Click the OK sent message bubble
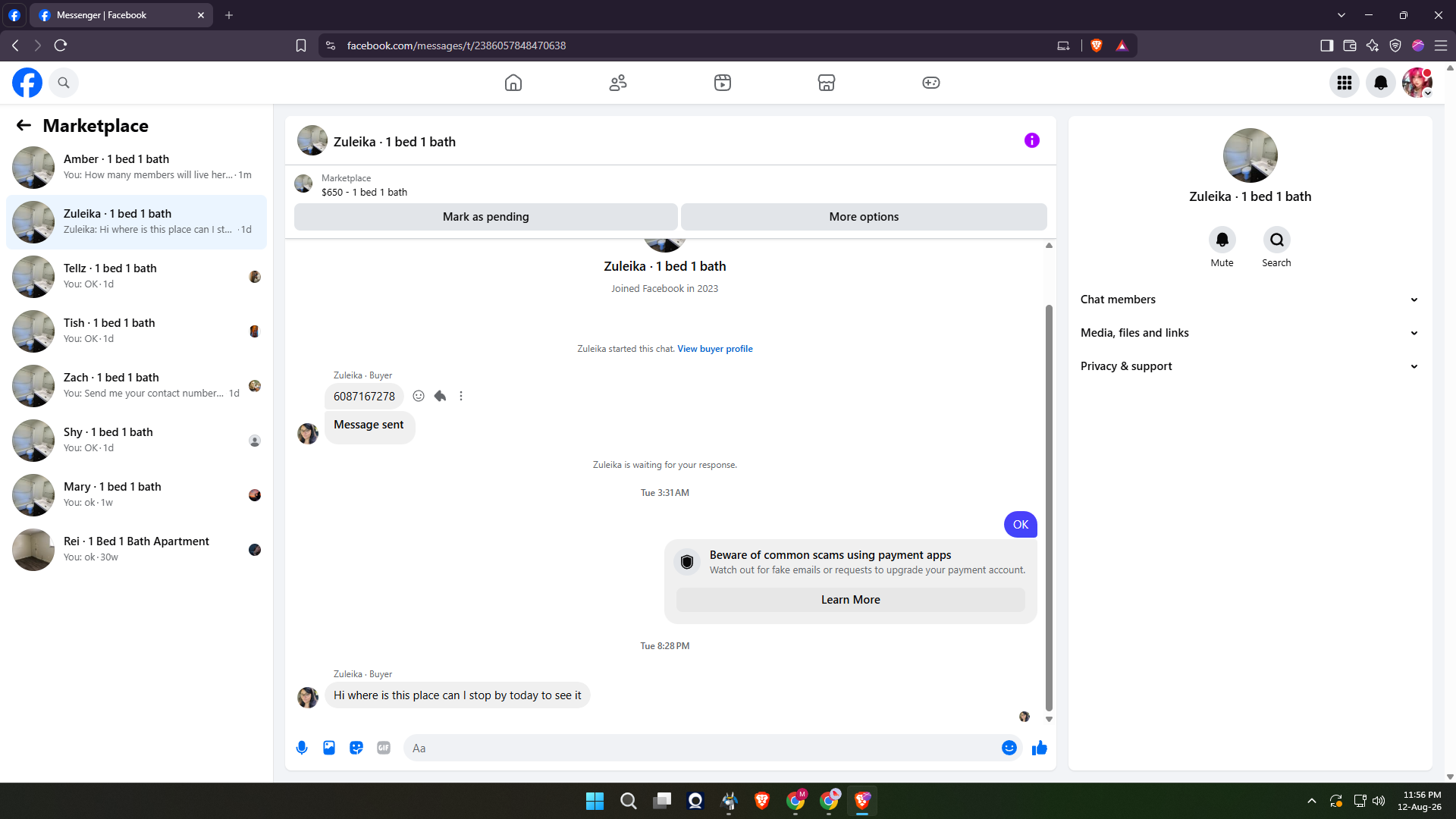 click(x=1021, y=525)
